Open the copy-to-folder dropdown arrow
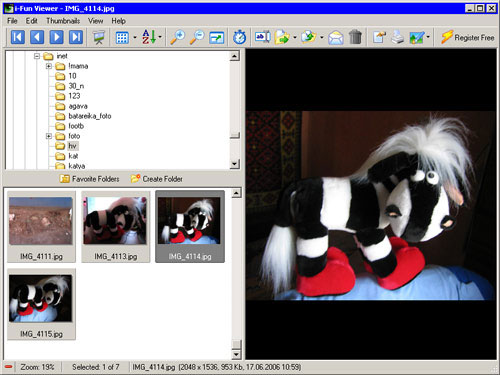The image size is (500, 375). [x=295, y=37]
